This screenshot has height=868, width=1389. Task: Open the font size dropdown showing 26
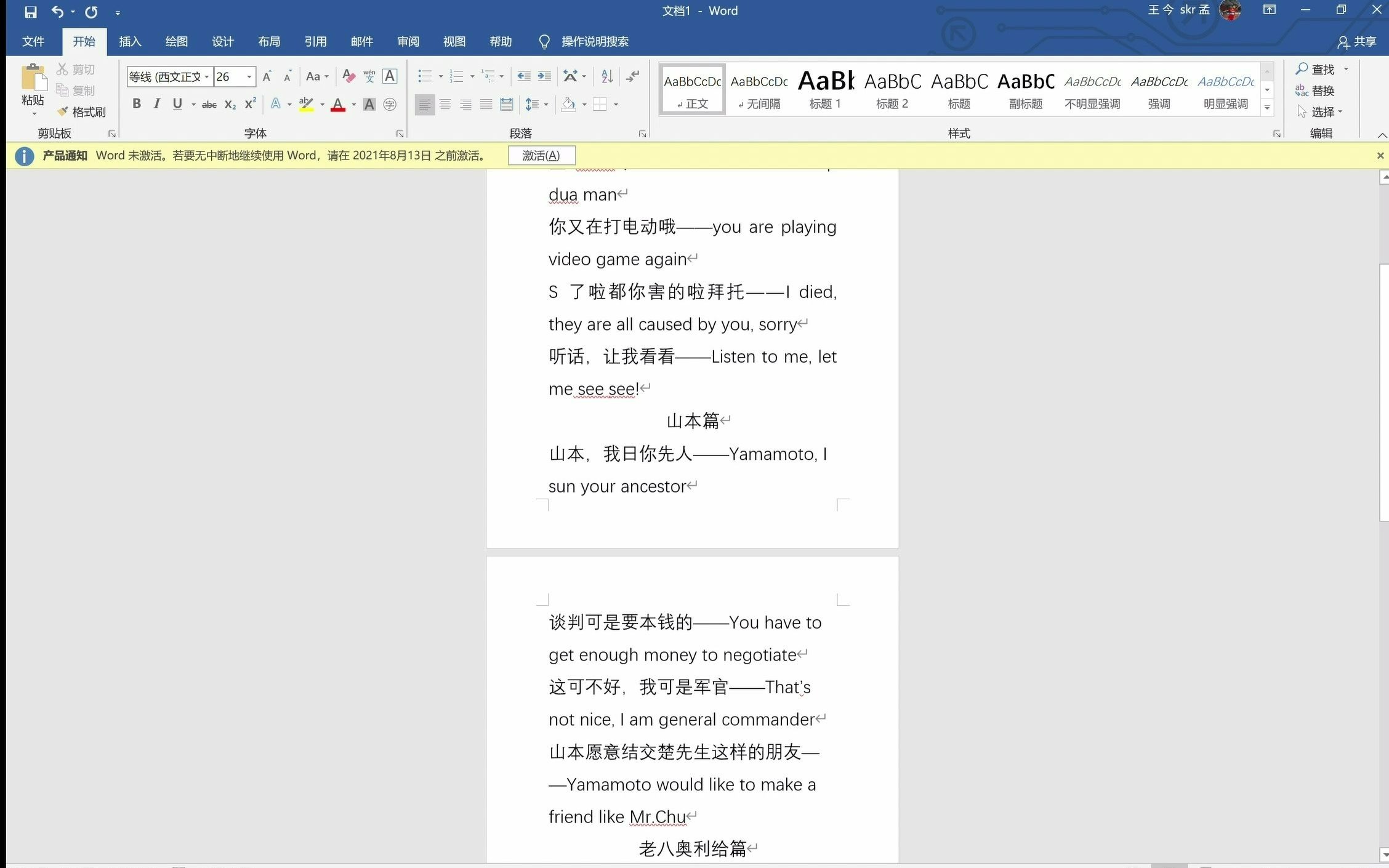tap(249, 76)
